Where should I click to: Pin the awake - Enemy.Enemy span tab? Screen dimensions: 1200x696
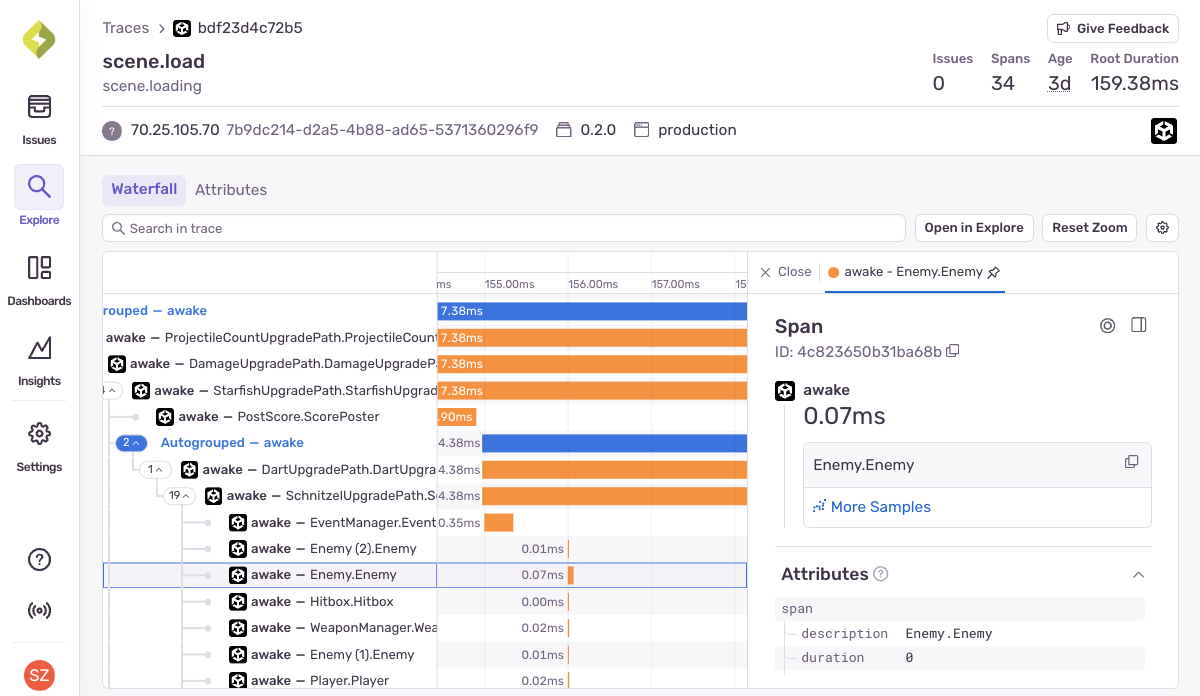[993, 272]
